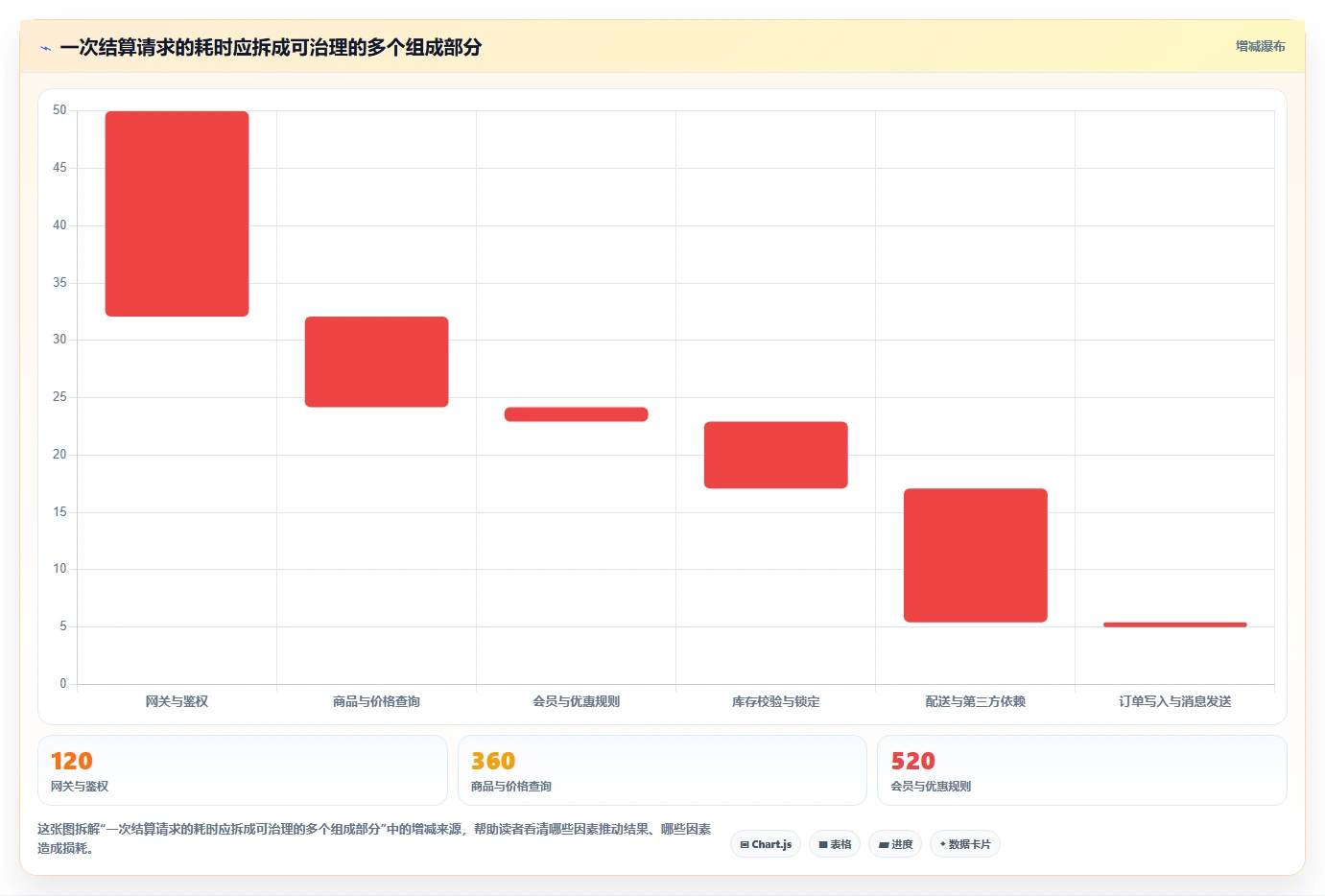Viewport: 1325px width, 896px height.
Task: Click x-axis label 会员与优惠规则
Action: [x=576, y=701]
